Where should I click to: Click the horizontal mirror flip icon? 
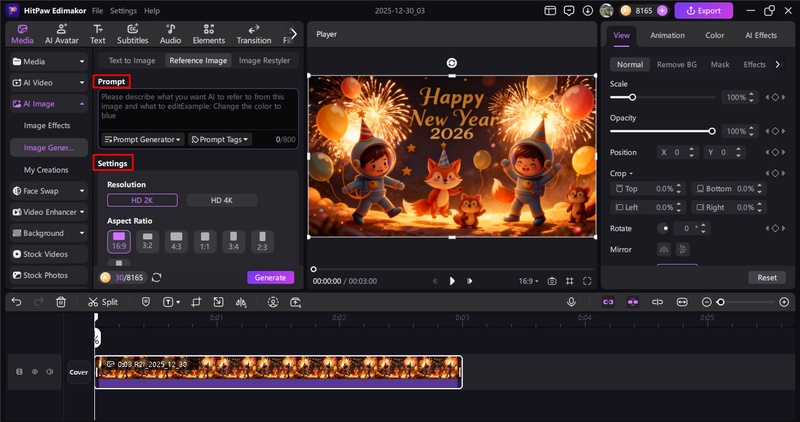(663, 249)
